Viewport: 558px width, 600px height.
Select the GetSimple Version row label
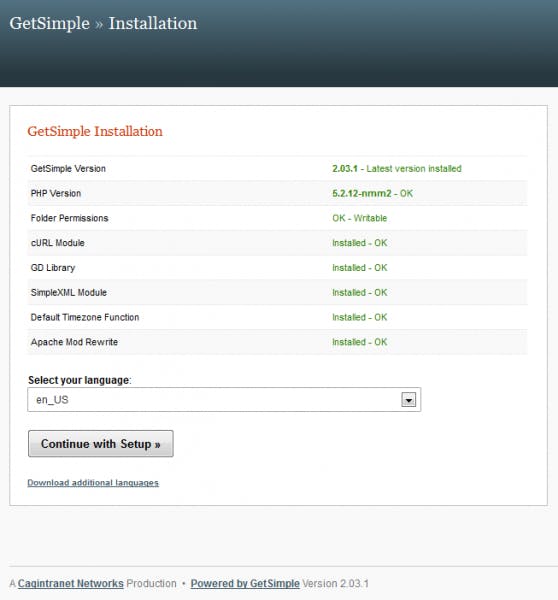68,168
